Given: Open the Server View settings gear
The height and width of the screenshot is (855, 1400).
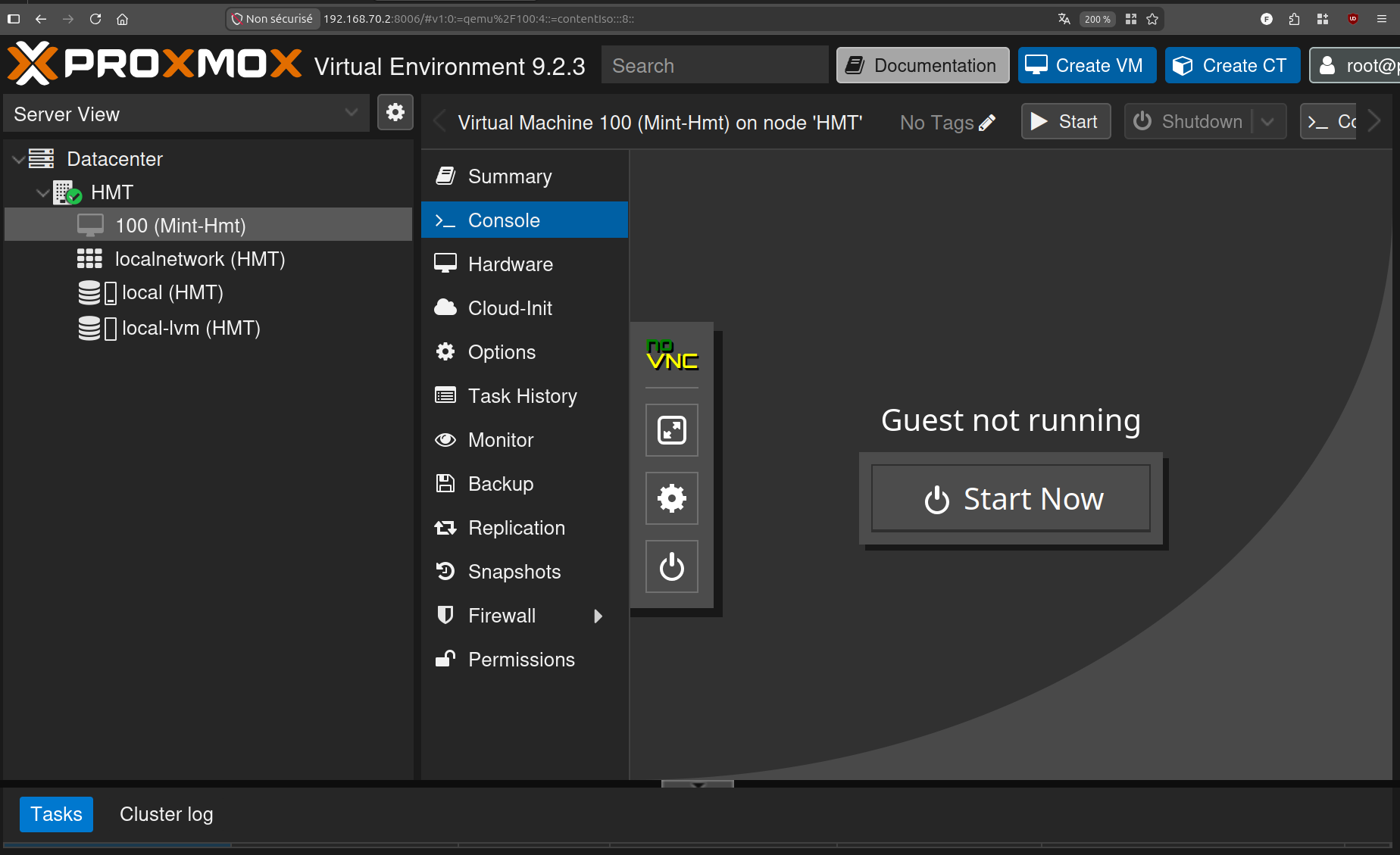Looking at the screenshot, I should (395, 113).
